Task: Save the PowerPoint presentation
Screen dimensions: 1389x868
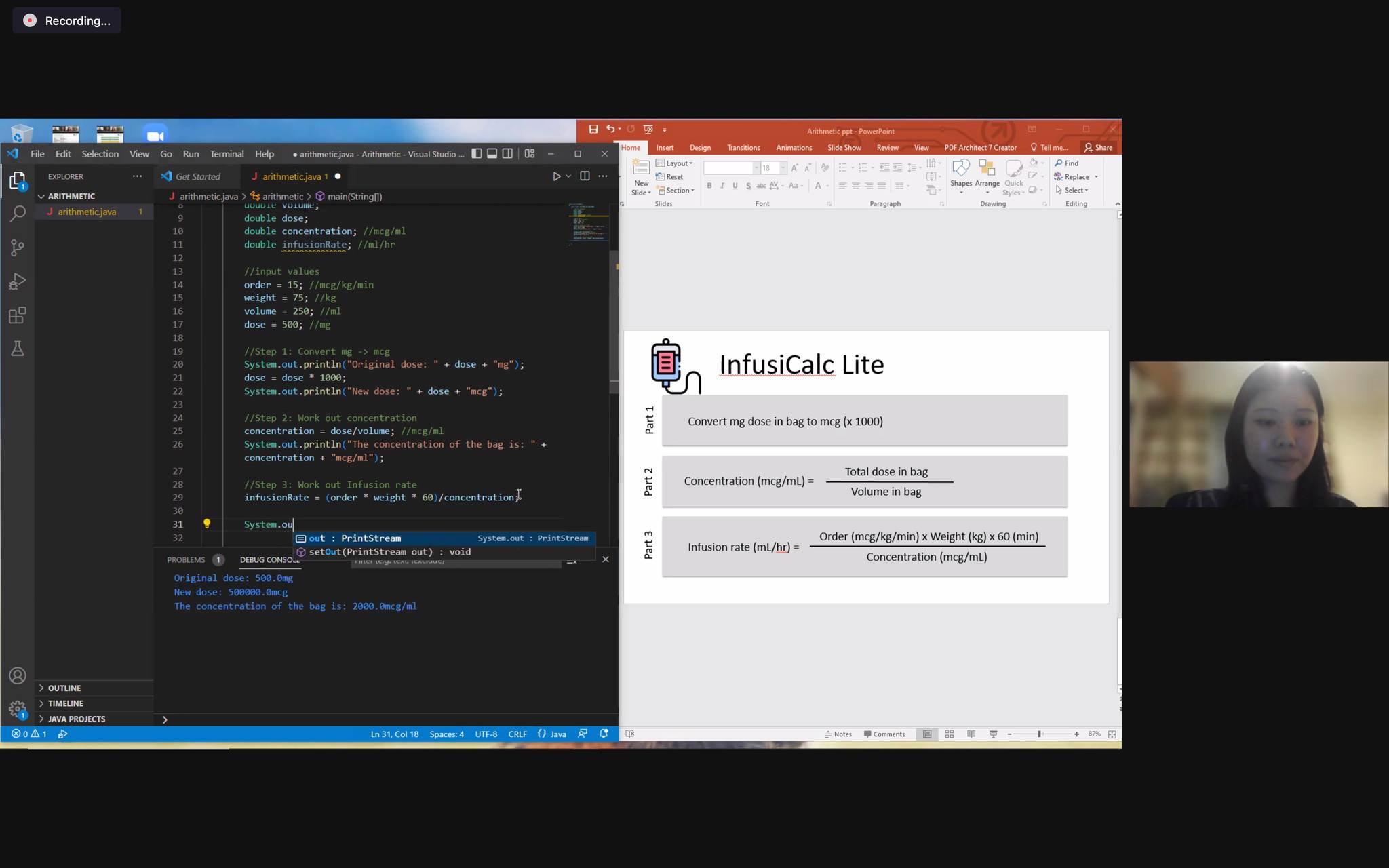Action: [593, 129]
